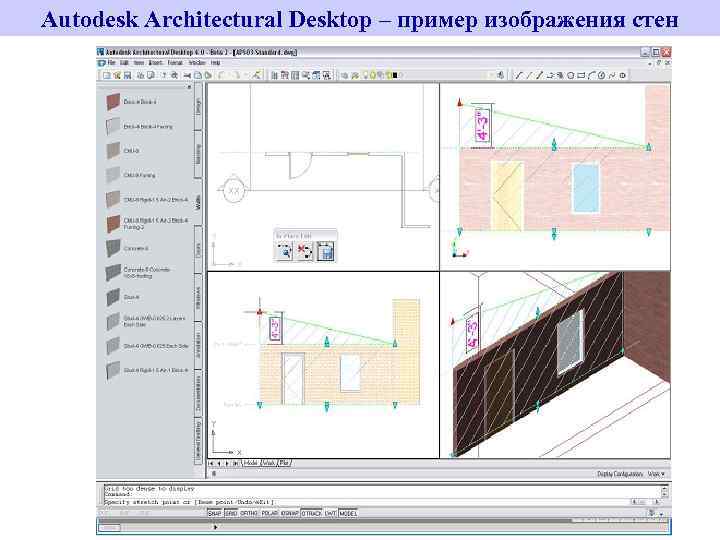720x540 pixels.
Task: Toggle SNAP in the status bar
Action: pyautogui.click(x=214, y=513)
